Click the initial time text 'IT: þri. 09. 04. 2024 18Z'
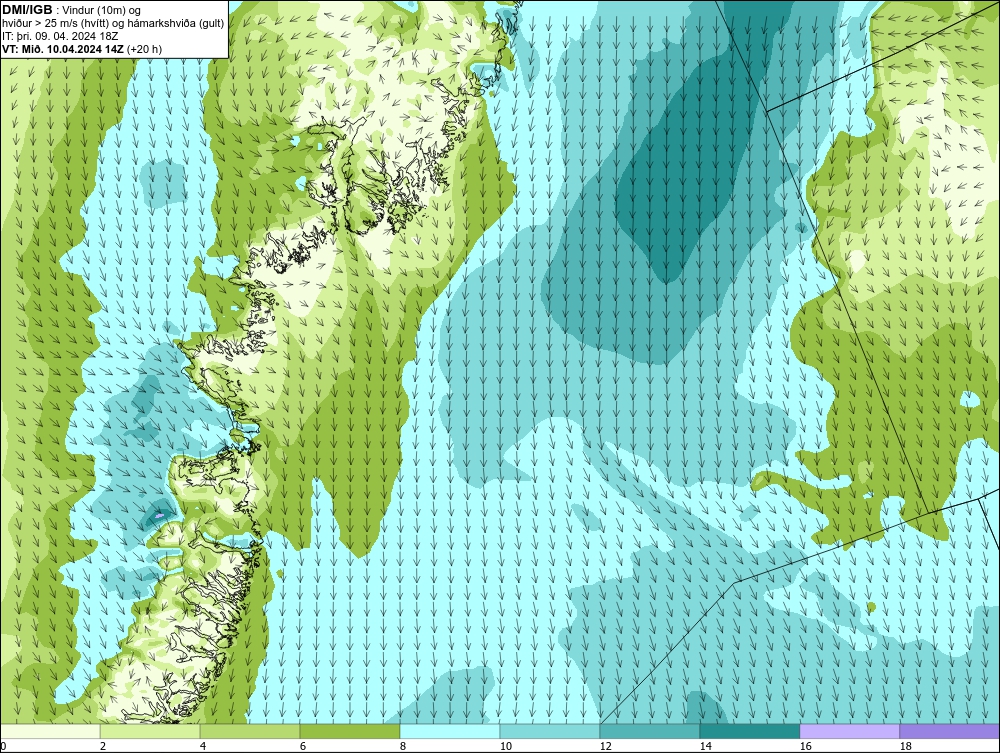 [x=60, y=36]
